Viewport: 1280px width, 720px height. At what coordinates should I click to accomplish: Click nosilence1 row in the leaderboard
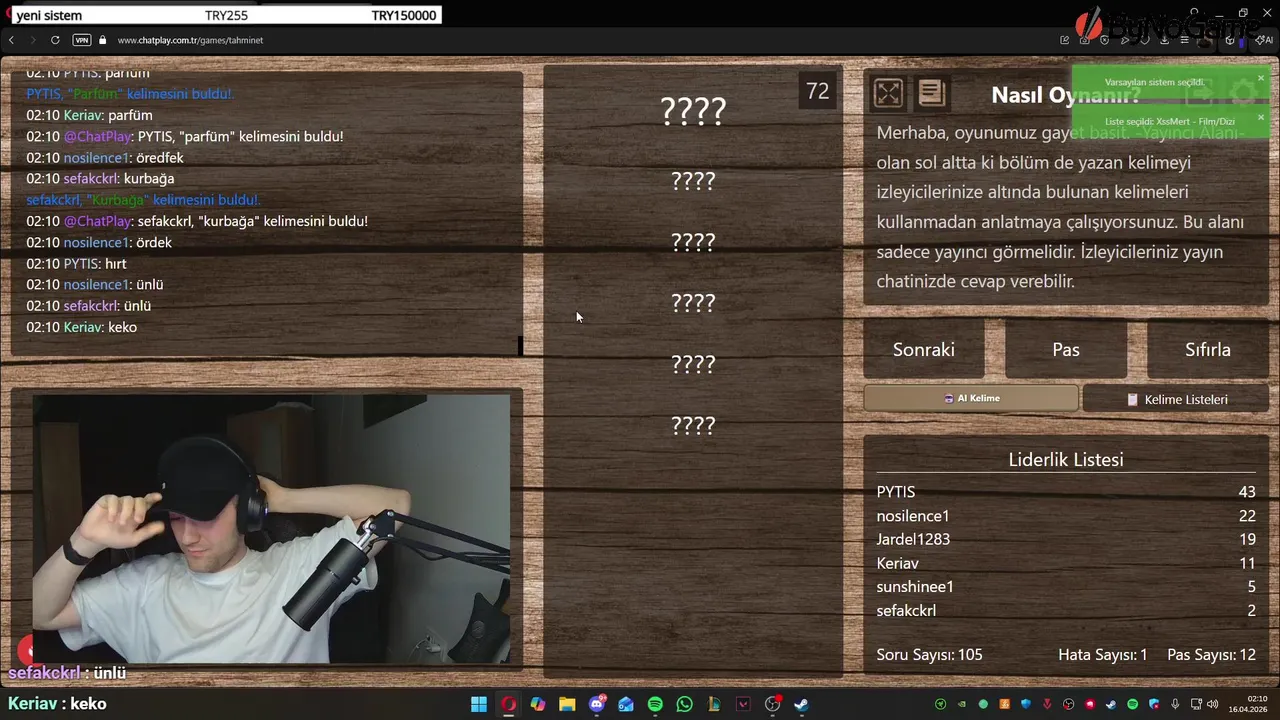click(x=1066, y=516)
